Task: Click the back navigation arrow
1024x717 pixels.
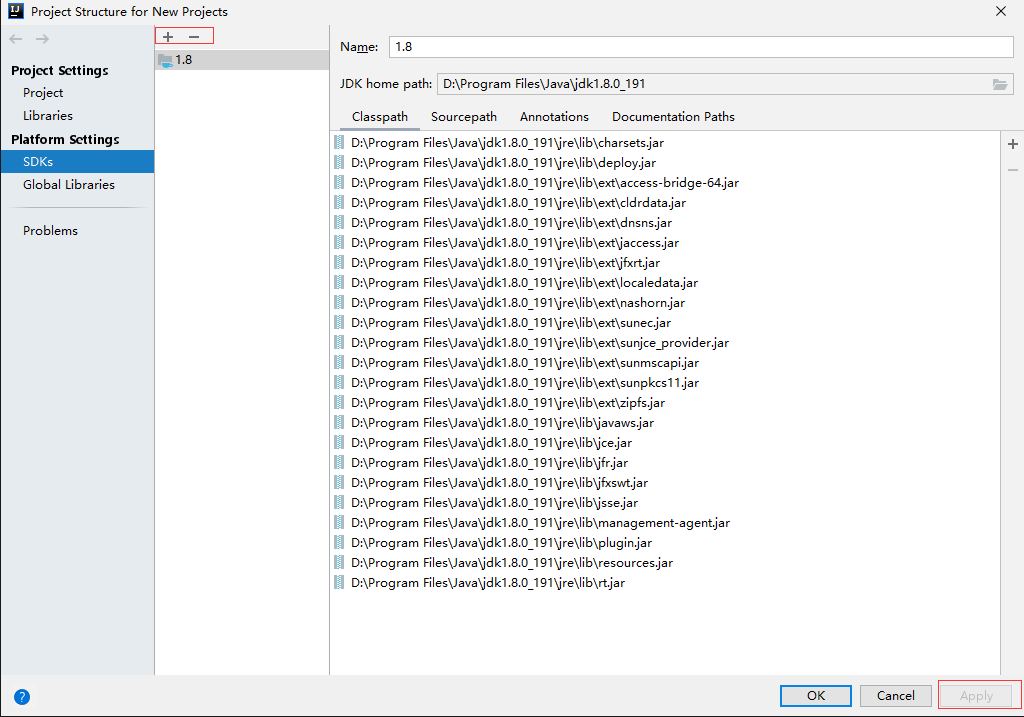Action: tap(16, 39)
